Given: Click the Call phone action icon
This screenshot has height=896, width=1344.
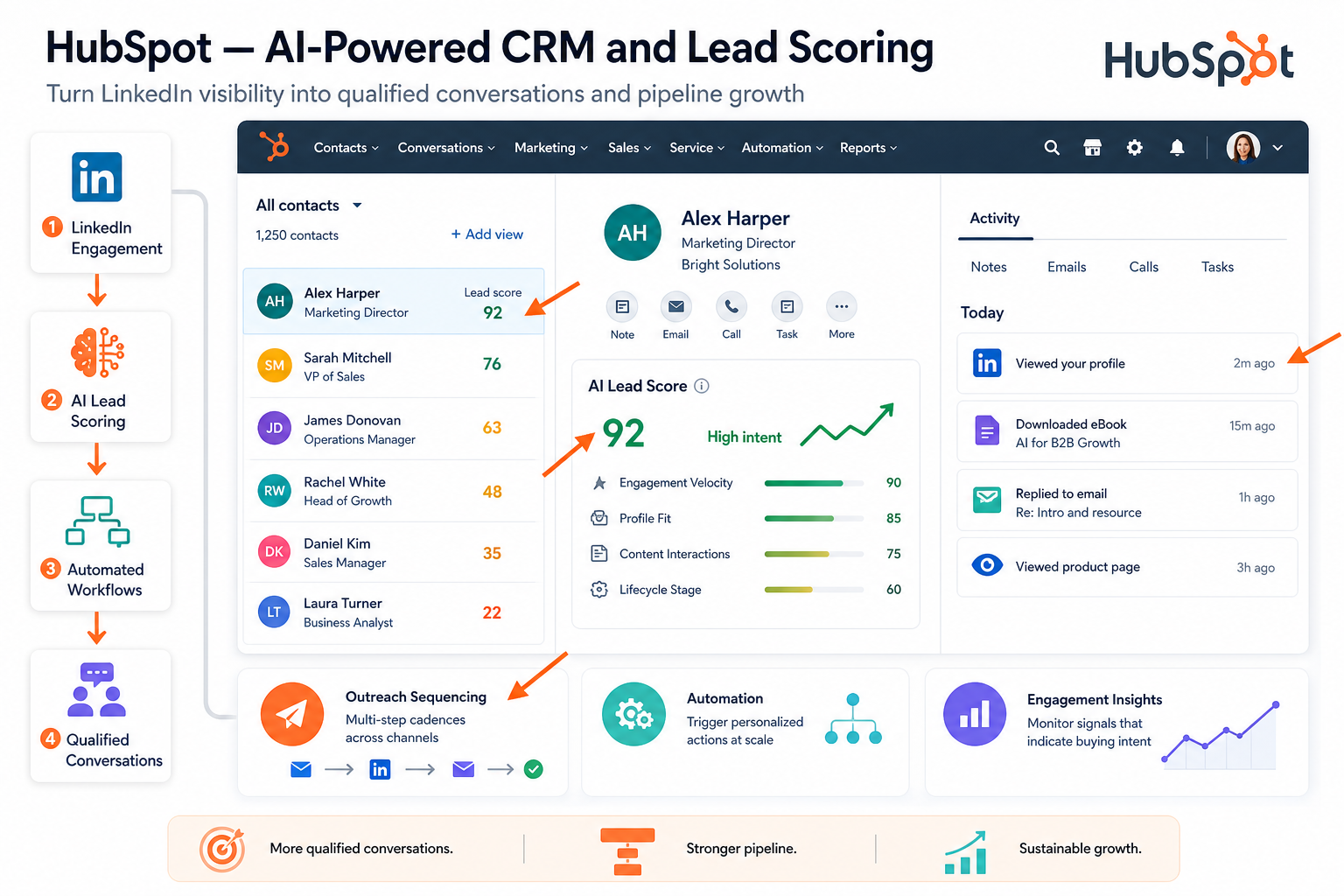Looking at the screenshot, I should (x=731, y=307).
